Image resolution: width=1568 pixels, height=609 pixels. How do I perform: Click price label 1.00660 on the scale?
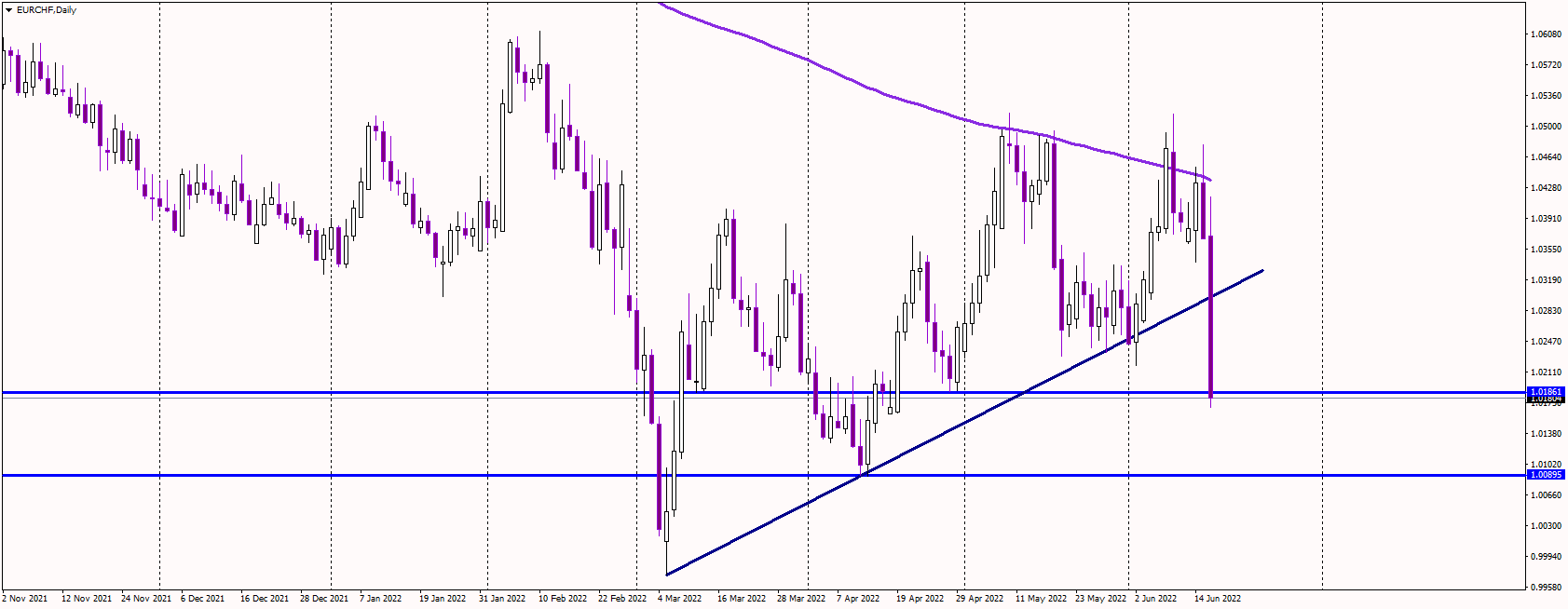point(1546,495)
